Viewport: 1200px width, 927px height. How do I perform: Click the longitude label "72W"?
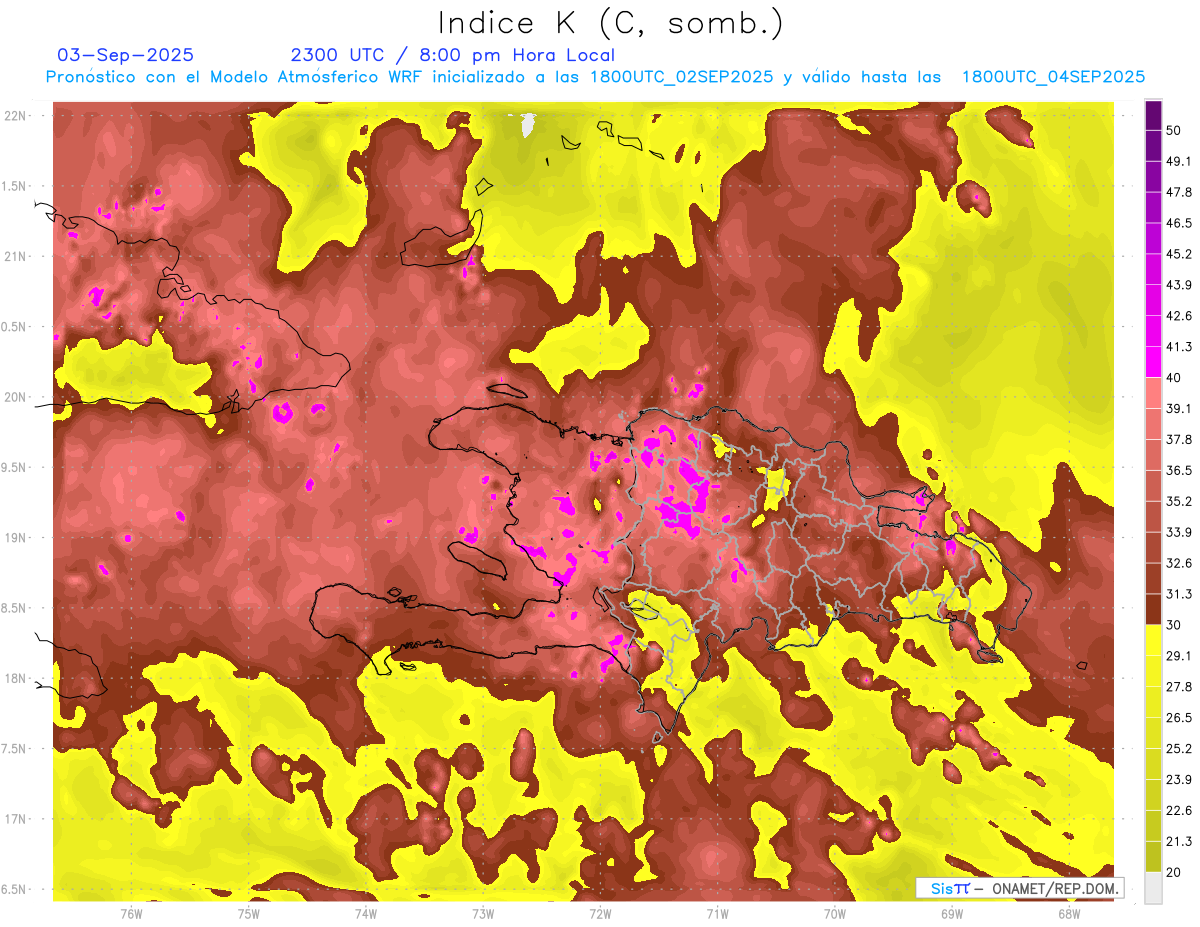[600, 913]
